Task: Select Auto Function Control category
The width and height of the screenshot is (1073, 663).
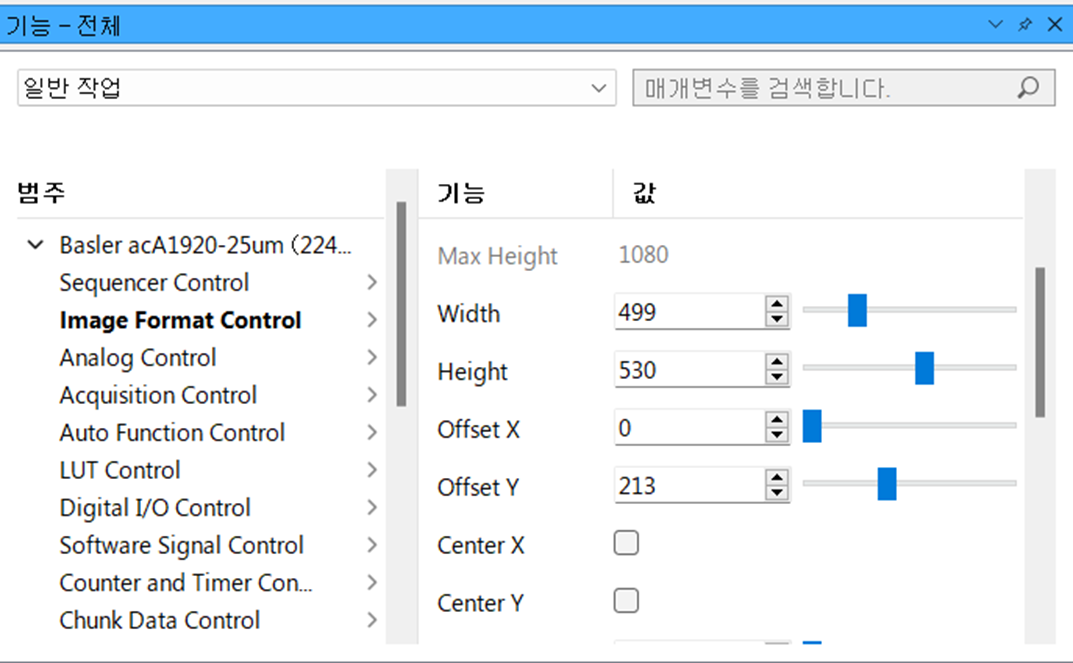Action: (x=172, y=433)
